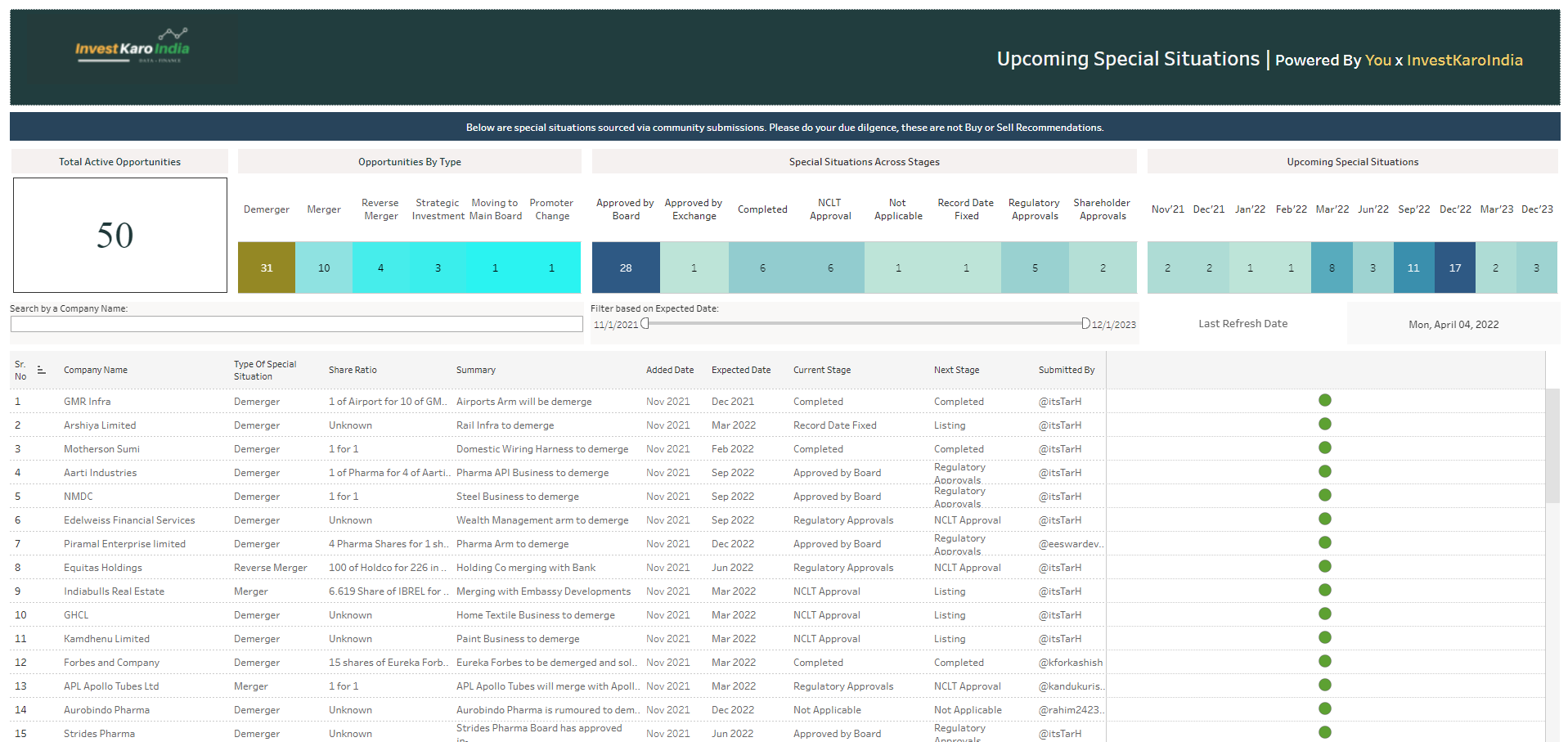Click summary 'Home Textile Business to demerge'
The width and height of the screenshot is (1568, 742).
click(536, 615)
